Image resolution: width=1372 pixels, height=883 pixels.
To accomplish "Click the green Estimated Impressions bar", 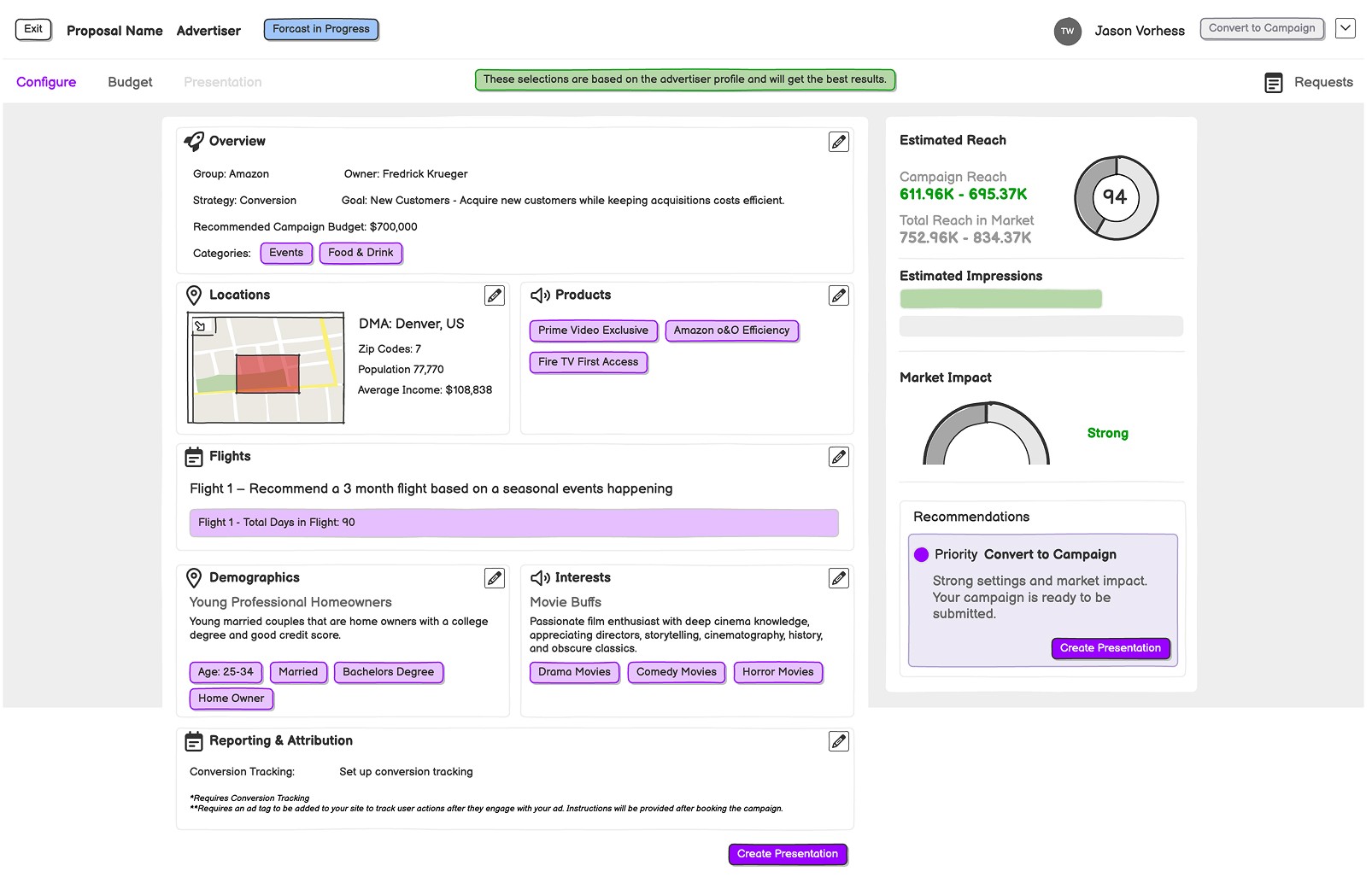I will coord(1000,299).
